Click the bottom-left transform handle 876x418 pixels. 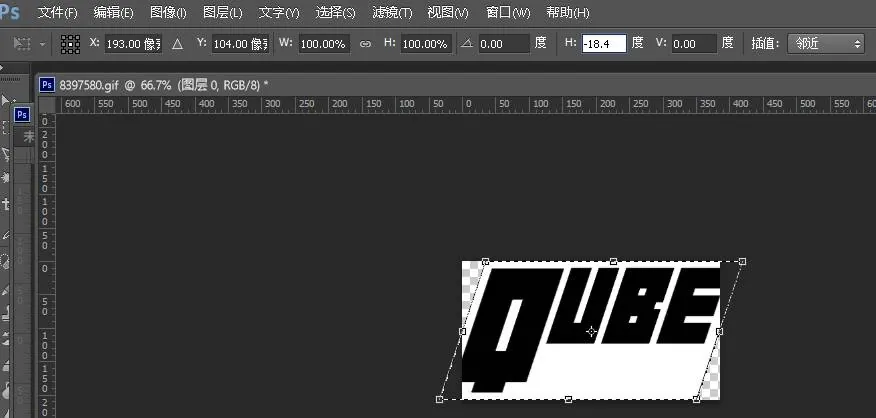point(439,399)
